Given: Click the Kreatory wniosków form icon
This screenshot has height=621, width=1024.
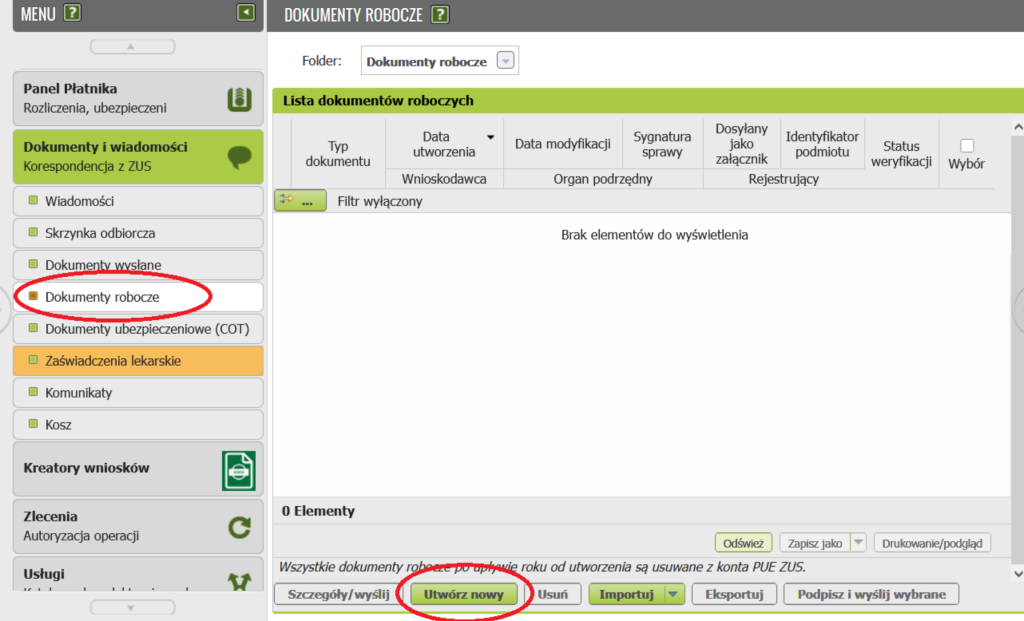Looking at the screenshot, I should (238, 470).
